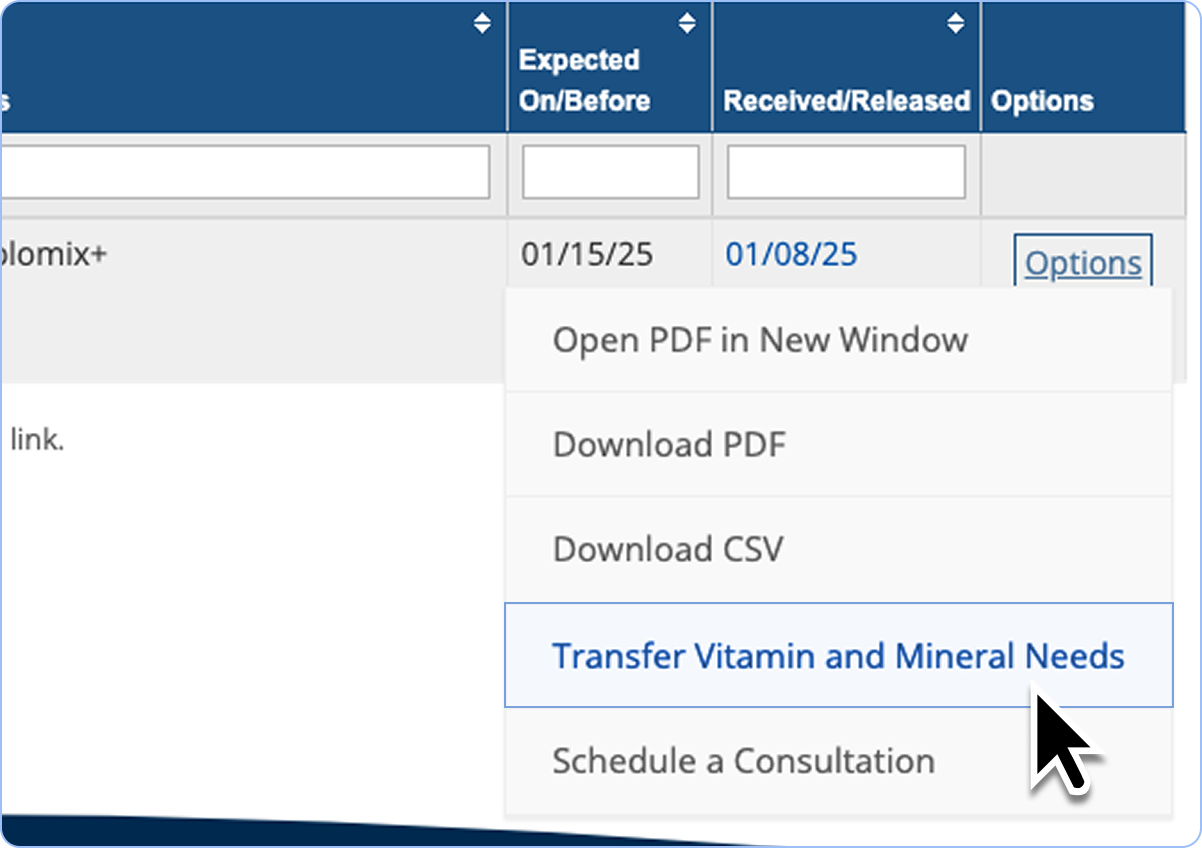Screen dimensions: 1202x848
Task: Choose Download CSV from the options menu
Action: pyautogui.click(x=668, y=549)
